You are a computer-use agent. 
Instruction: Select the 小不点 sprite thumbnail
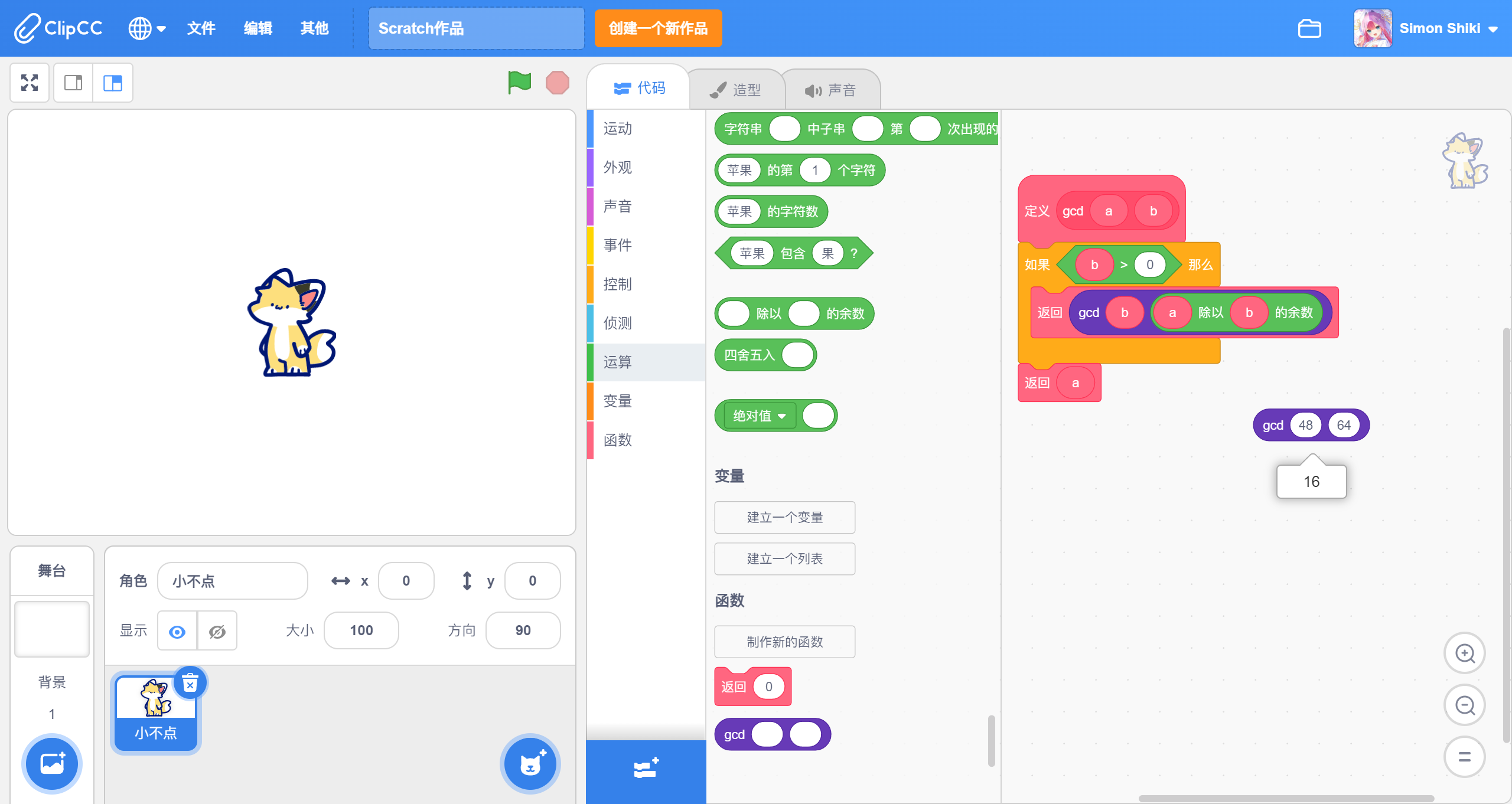pyautogui.click(x=156, y=714)
